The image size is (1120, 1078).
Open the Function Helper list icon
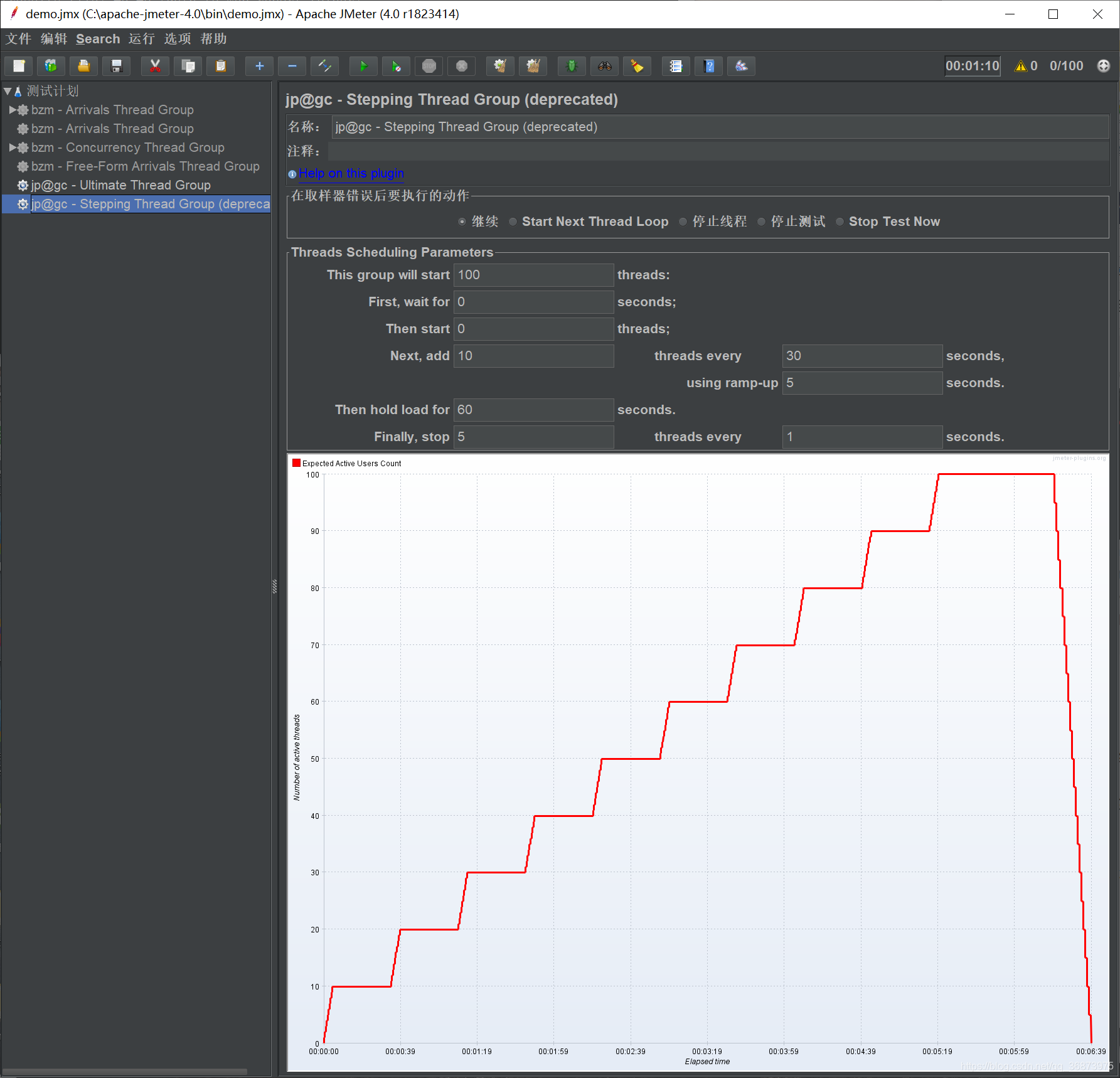click(x=676, y=66)
